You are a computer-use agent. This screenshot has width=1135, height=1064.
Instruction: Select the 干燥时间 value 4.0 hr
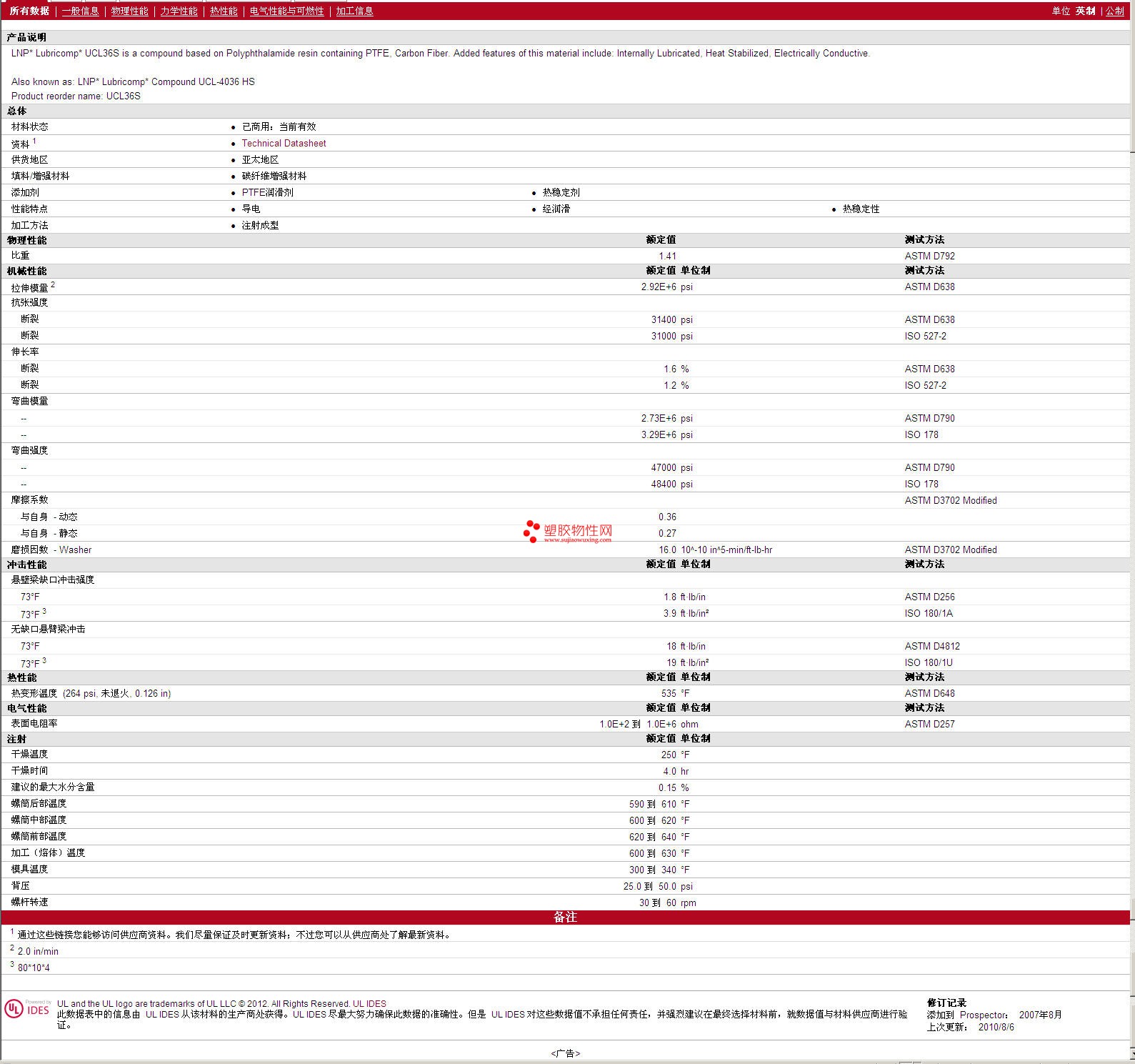tap(676, 771)
